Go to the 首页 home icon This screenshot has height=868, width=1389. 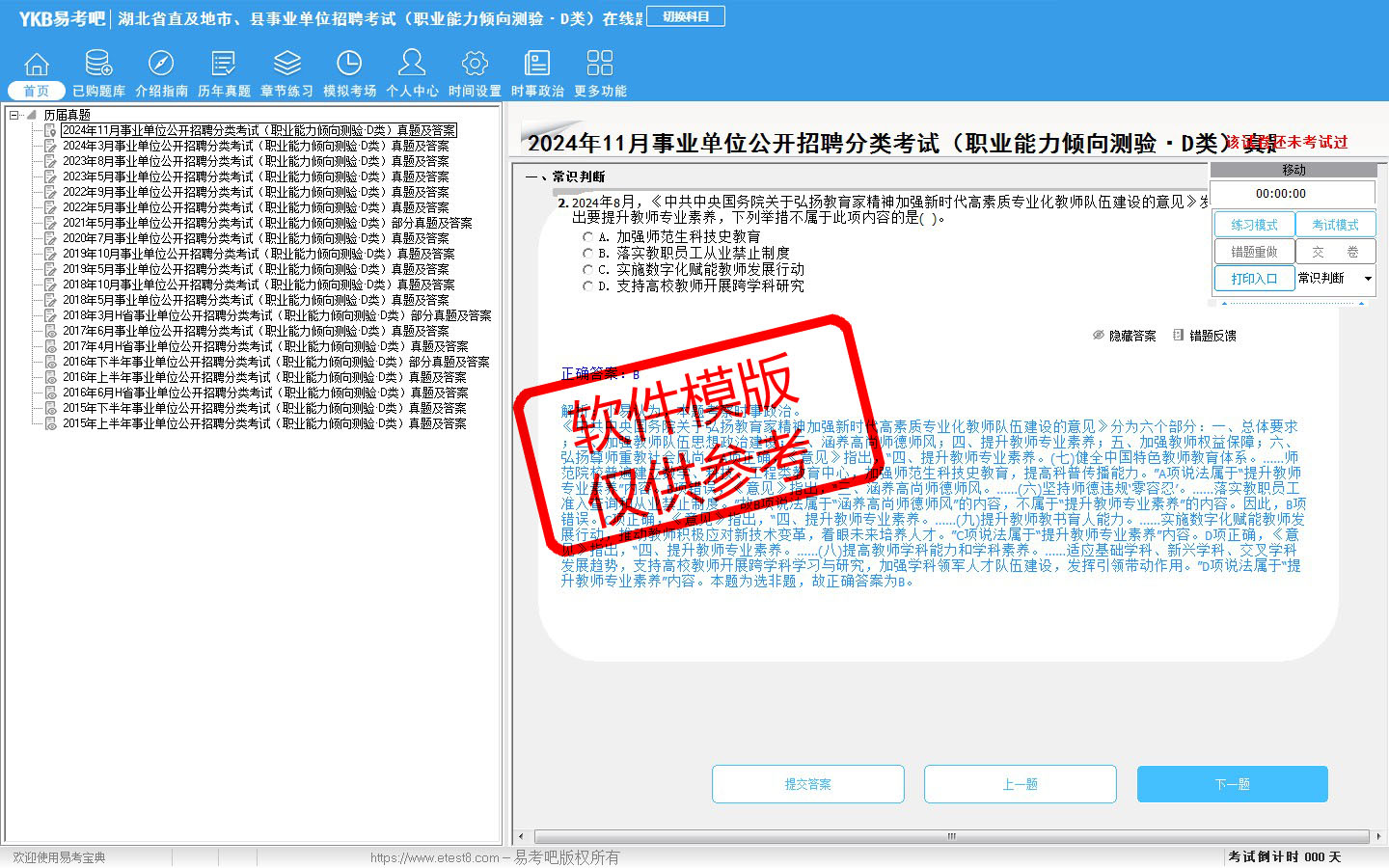coord(37,64)
